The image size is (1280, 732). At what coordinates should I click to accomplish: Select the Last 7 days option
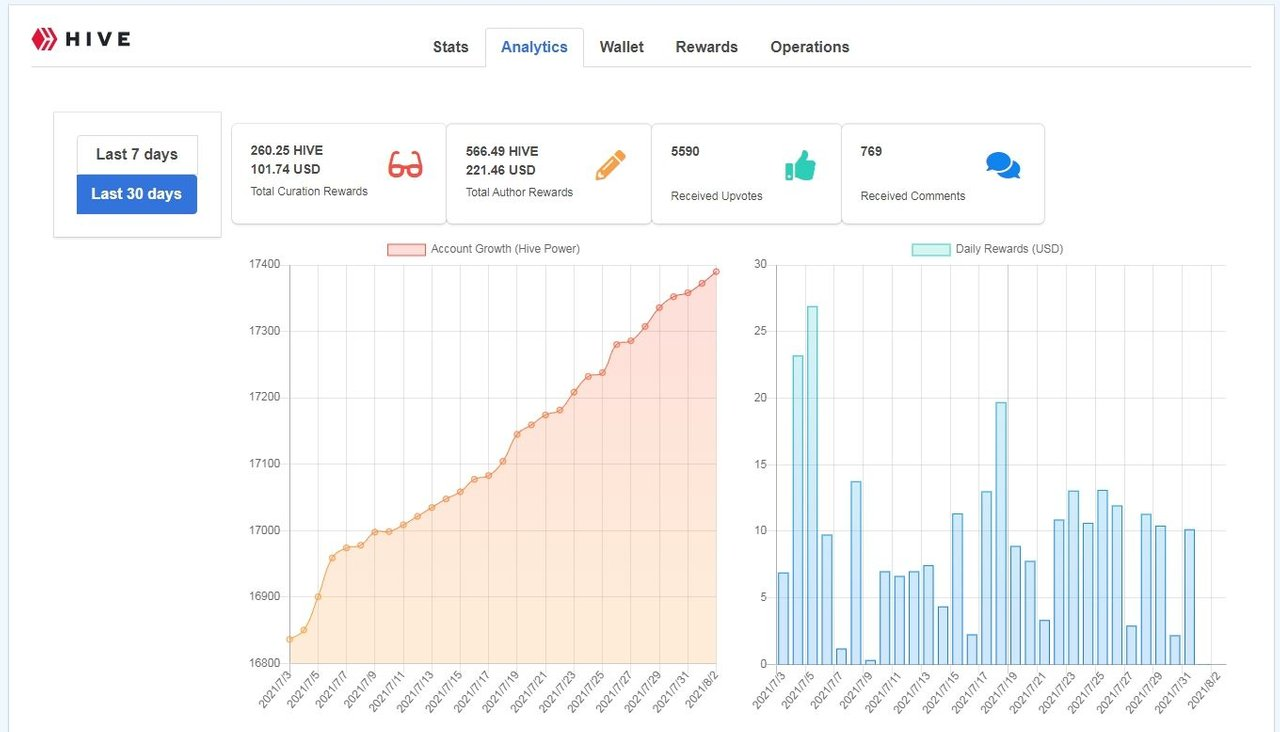(x=137, y=154)
